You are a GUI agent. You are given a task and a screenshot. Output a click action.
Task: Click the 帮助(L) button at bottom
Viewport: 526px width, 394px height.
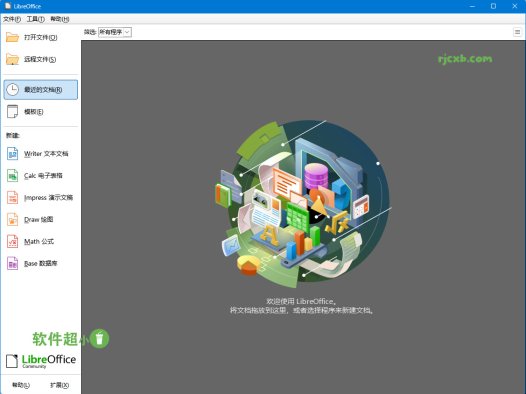pos(21,385)
